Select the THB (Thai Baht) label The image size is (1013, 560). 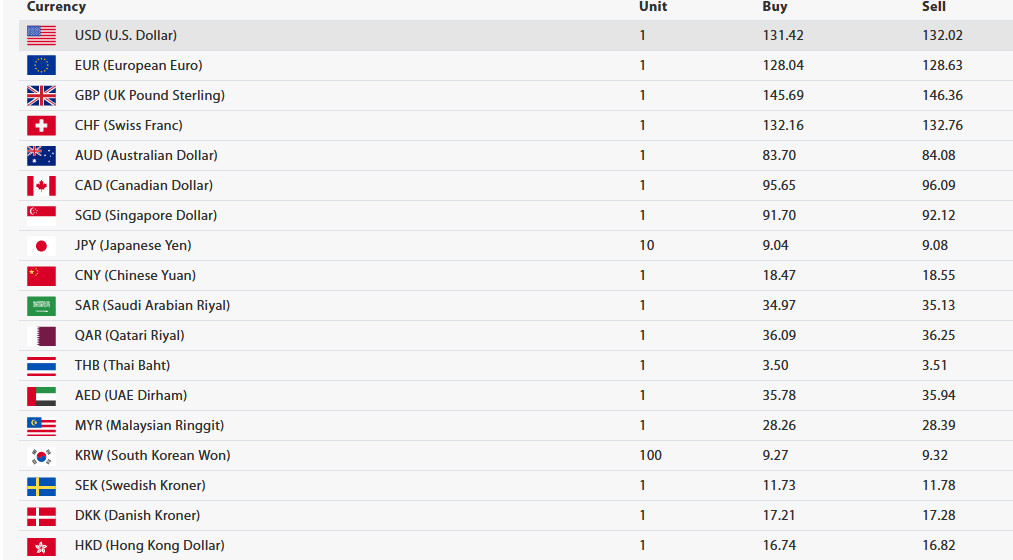123,366
